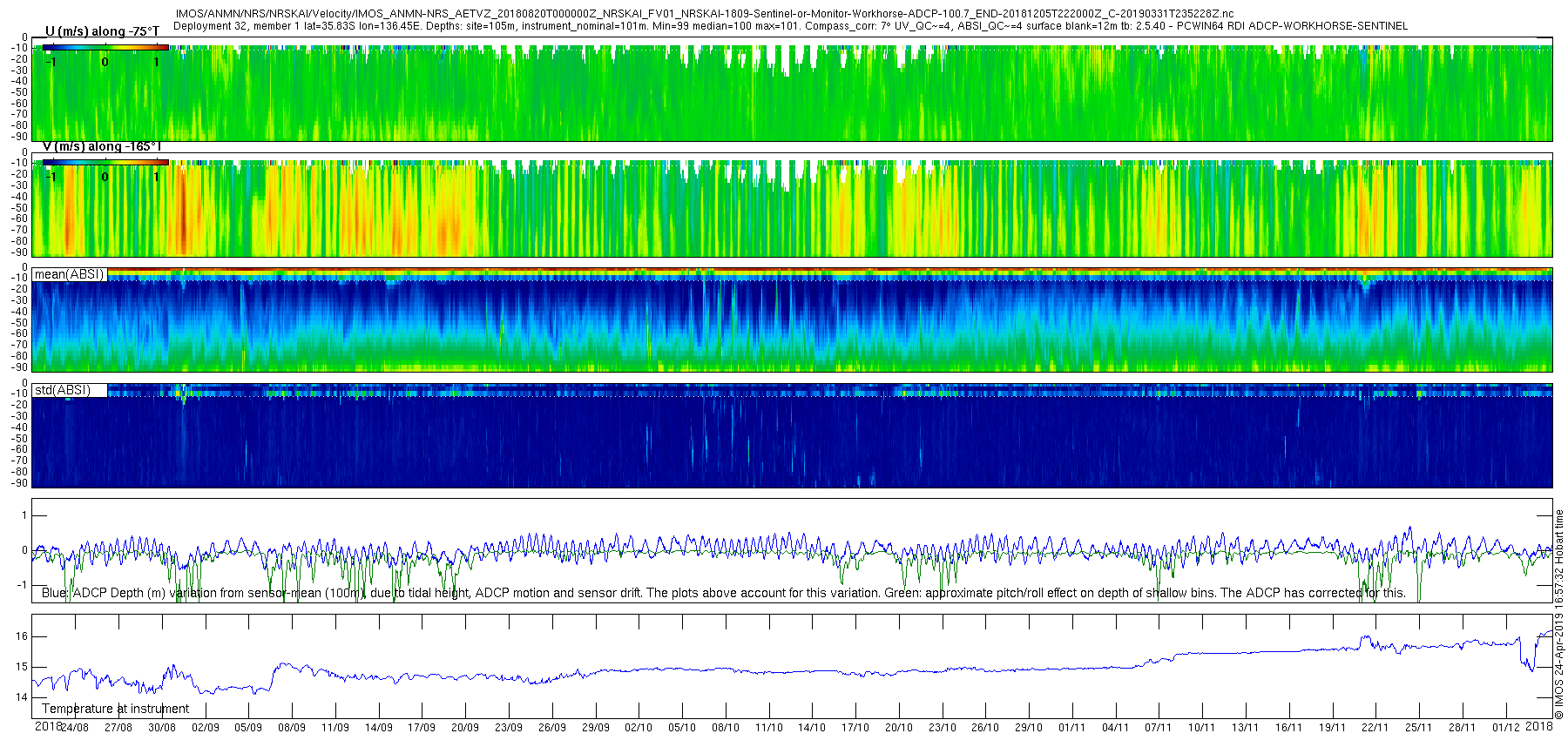Click the '01/11' date tick label
This screenshot has width=1568, height=740.
1072,728
